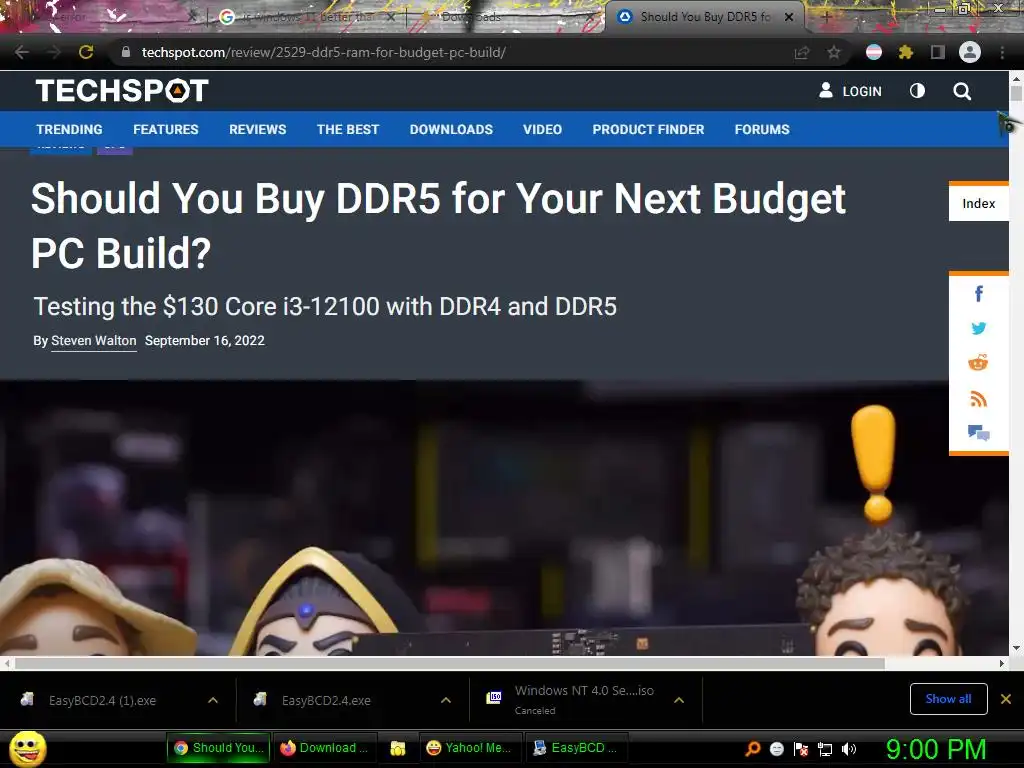1024x768 pixels.
Task: Show all downloads
Action: coord(948,699)
